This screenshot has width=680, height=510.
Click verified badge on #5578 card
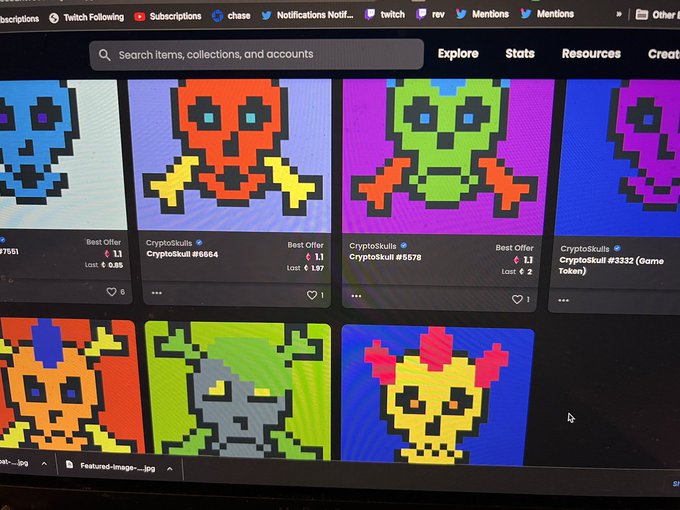404,245
